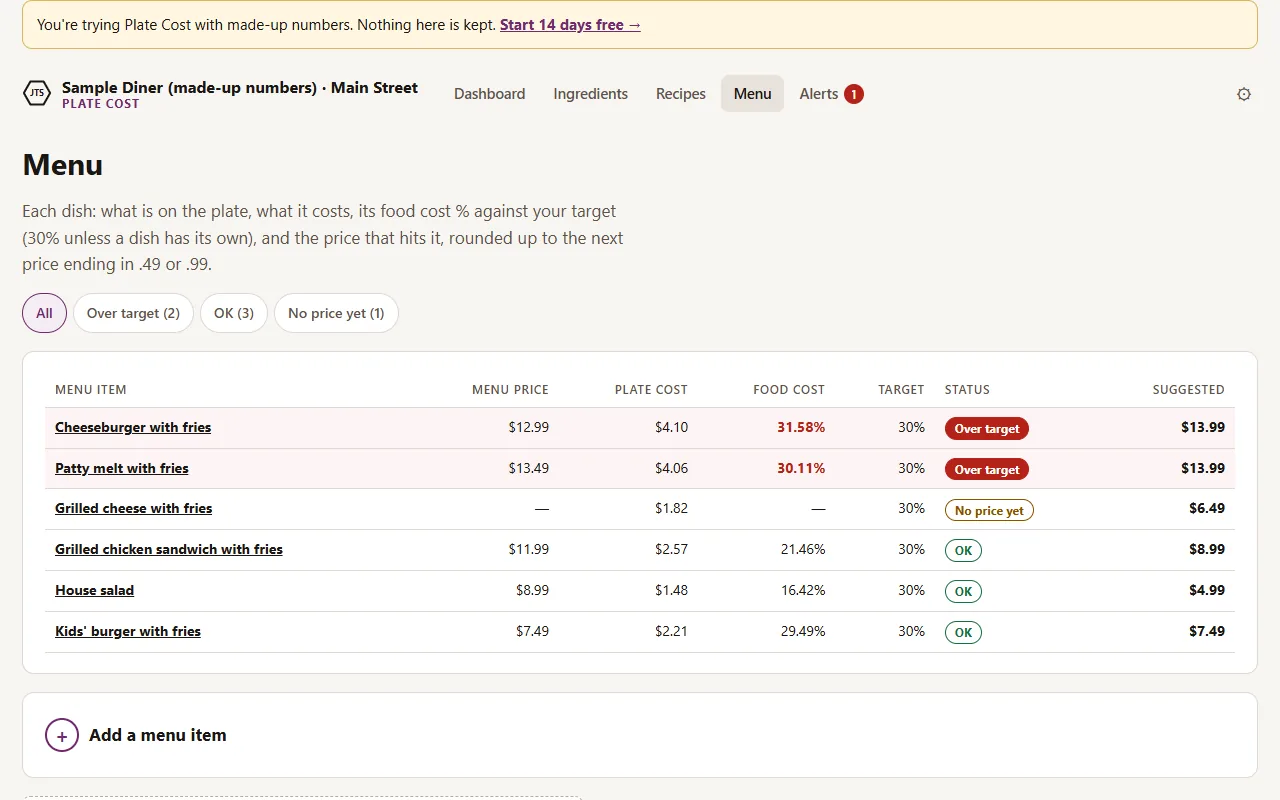Open the Alerts tab
This screenshot has height=800, width=1280.
[830, 94]
